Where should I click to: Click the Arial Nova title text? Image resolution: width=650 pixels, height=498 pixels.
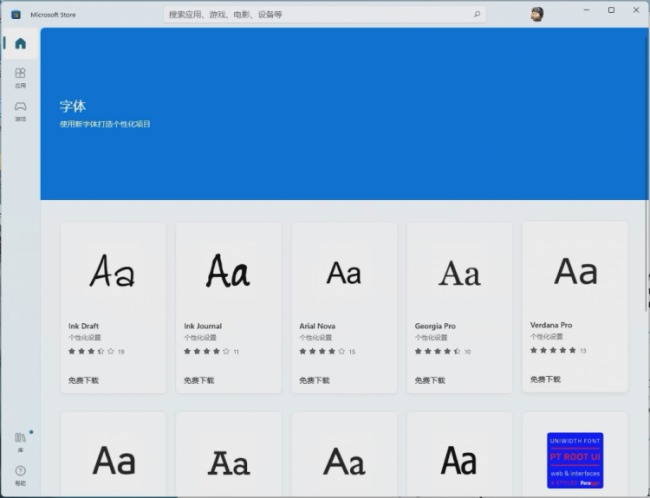tap(317, 326)
